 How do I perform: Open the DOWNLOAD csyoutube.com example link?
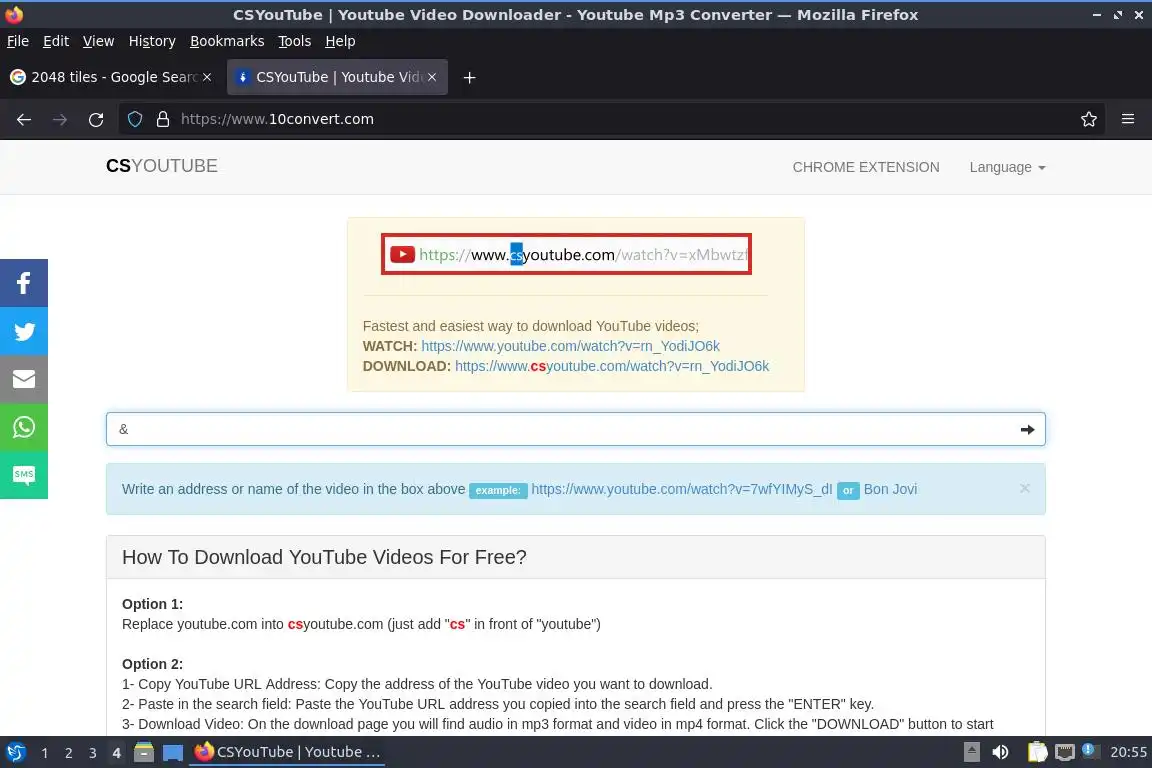(612, 366)
